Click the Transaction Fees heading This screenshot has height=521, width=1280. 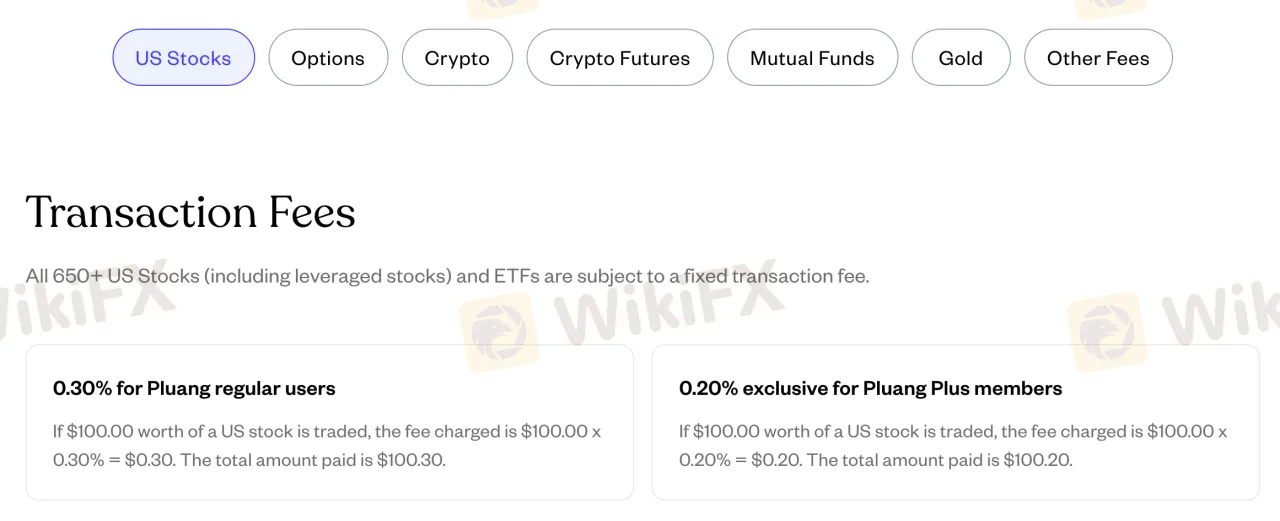190,212
